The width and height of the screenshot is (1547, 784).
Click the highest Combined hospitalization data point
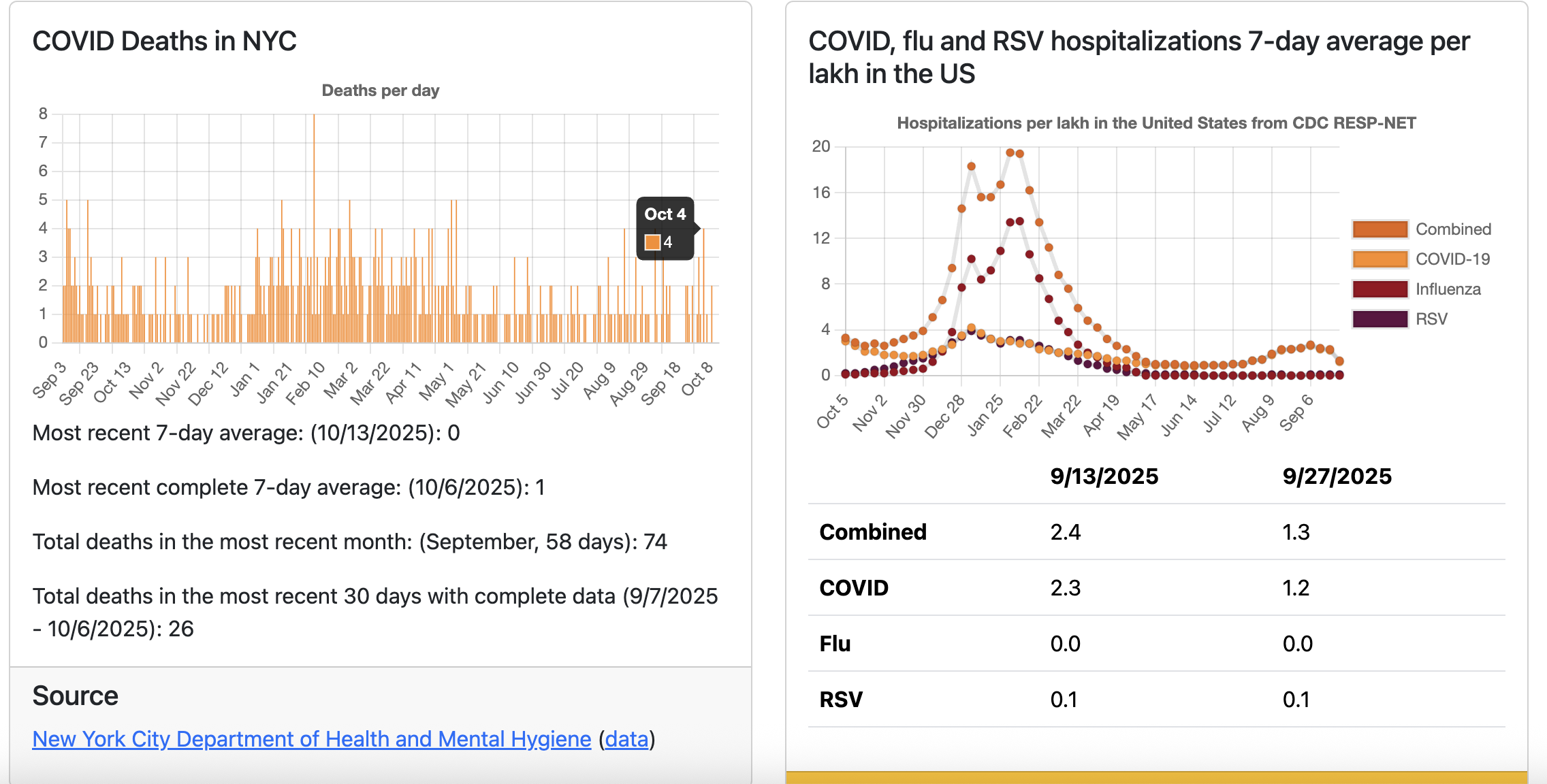(1010, 152)
